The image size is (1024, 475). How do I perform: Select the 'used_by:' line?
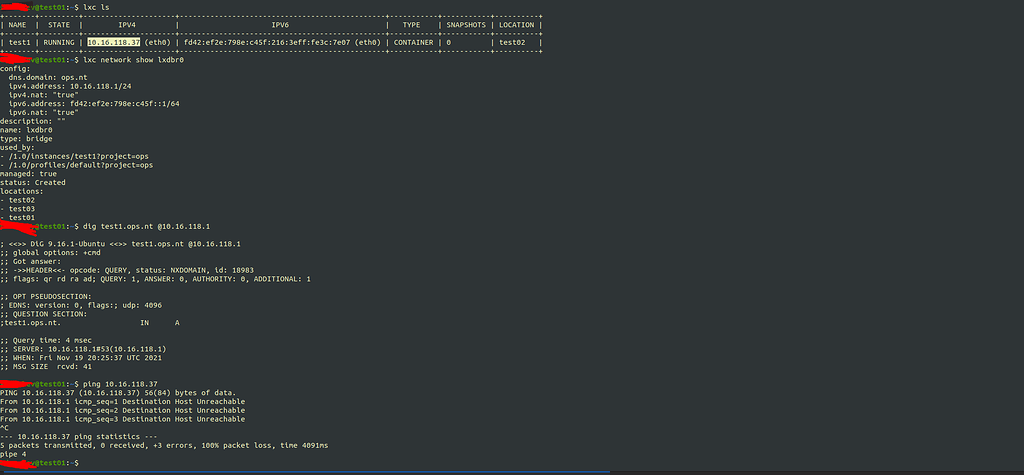(x=18, y=148)
